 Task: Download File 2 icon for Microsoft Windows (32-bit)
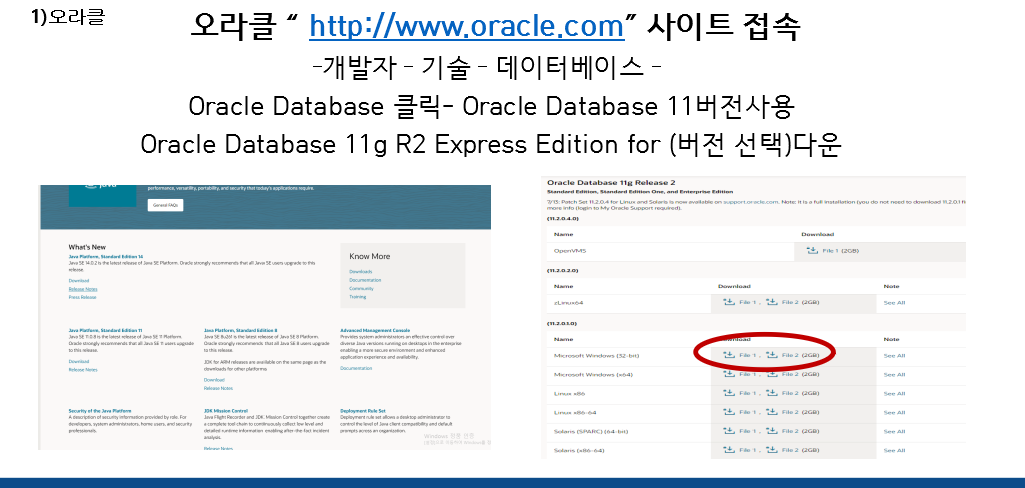(772, 355)
